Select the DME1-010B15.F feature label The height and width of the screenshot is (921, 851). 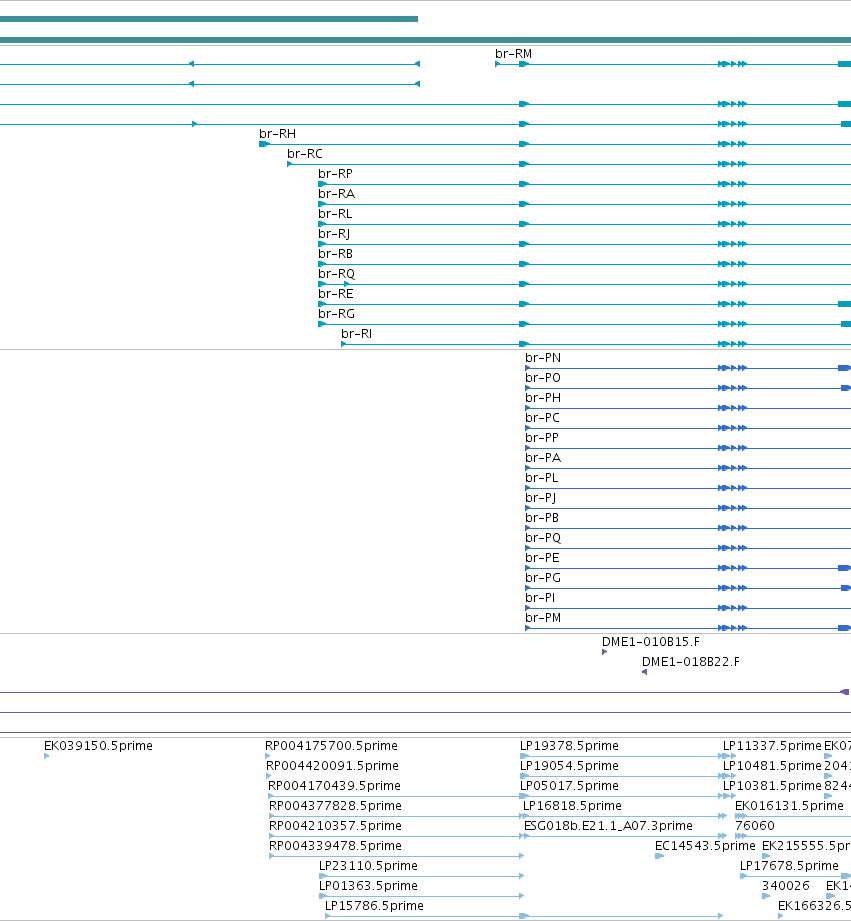(x=651, y=641)
